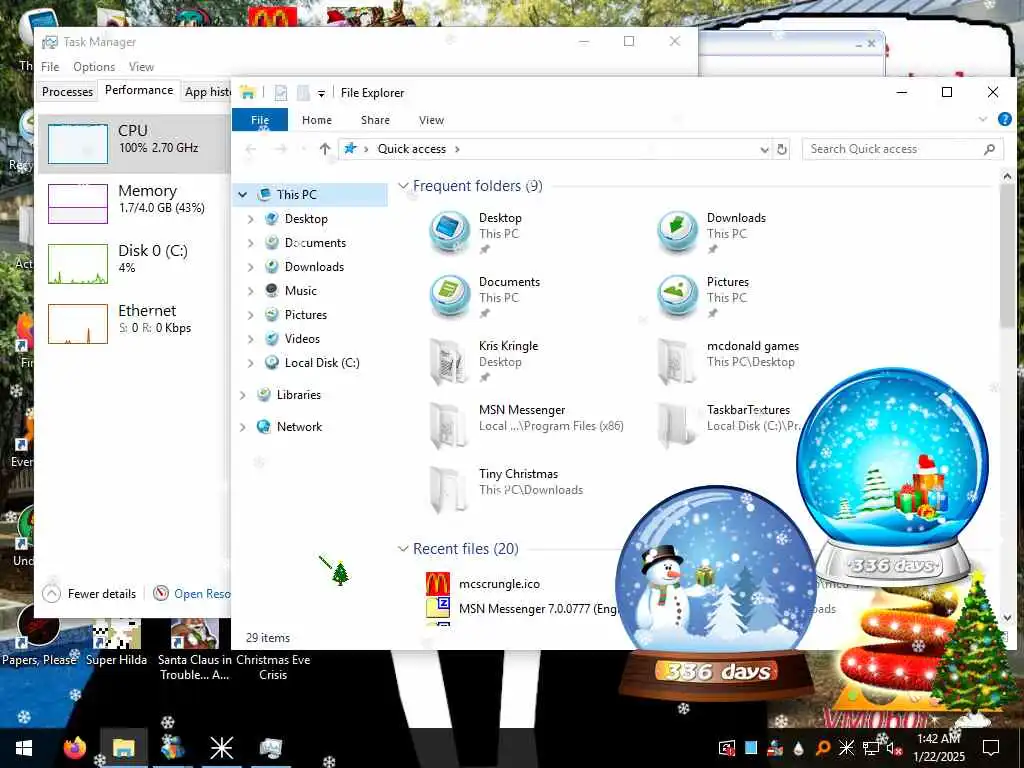The image size is (1024, 768).
Task: Expand the ribbon chevron in File Explorer
Action: pyautogui.click(x=983, y=120)
